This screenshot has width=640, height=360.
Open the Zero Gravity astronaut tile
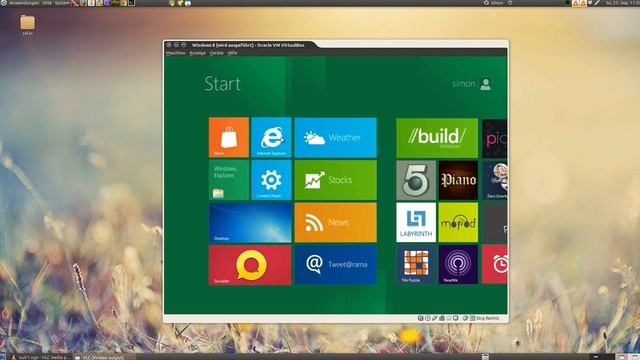(x=495, y=180)
